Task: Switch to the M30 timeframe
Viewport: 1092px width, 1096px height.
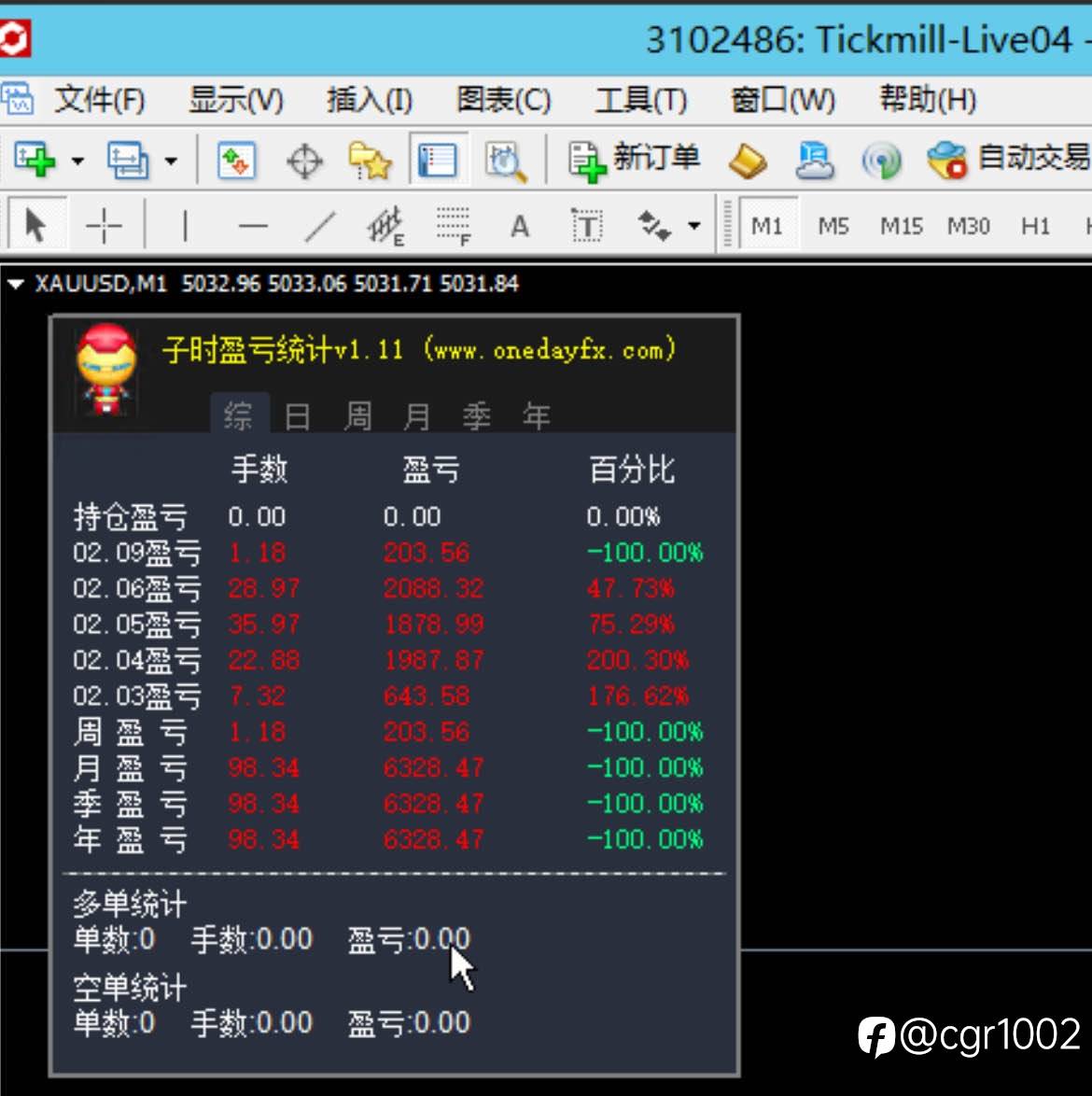Action: [x=969, y=227]
